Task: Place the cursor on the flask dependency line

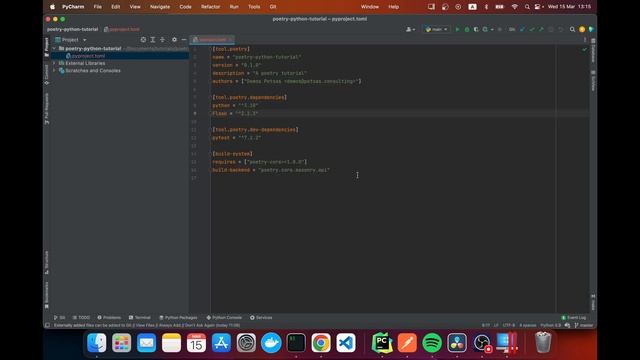Action: click(x=235, y=113)
